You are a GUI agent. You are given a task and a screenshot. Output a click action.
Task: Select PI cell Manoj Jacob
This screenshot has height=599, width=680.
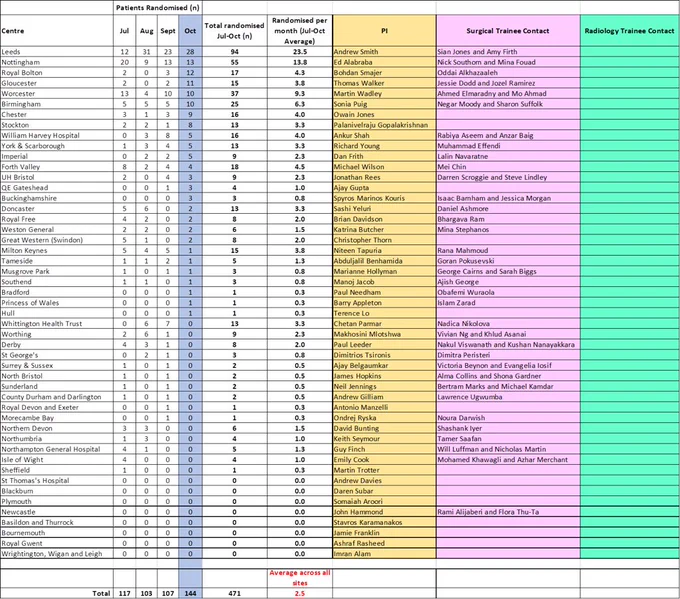pyautogui.click(x=384, y=281)
